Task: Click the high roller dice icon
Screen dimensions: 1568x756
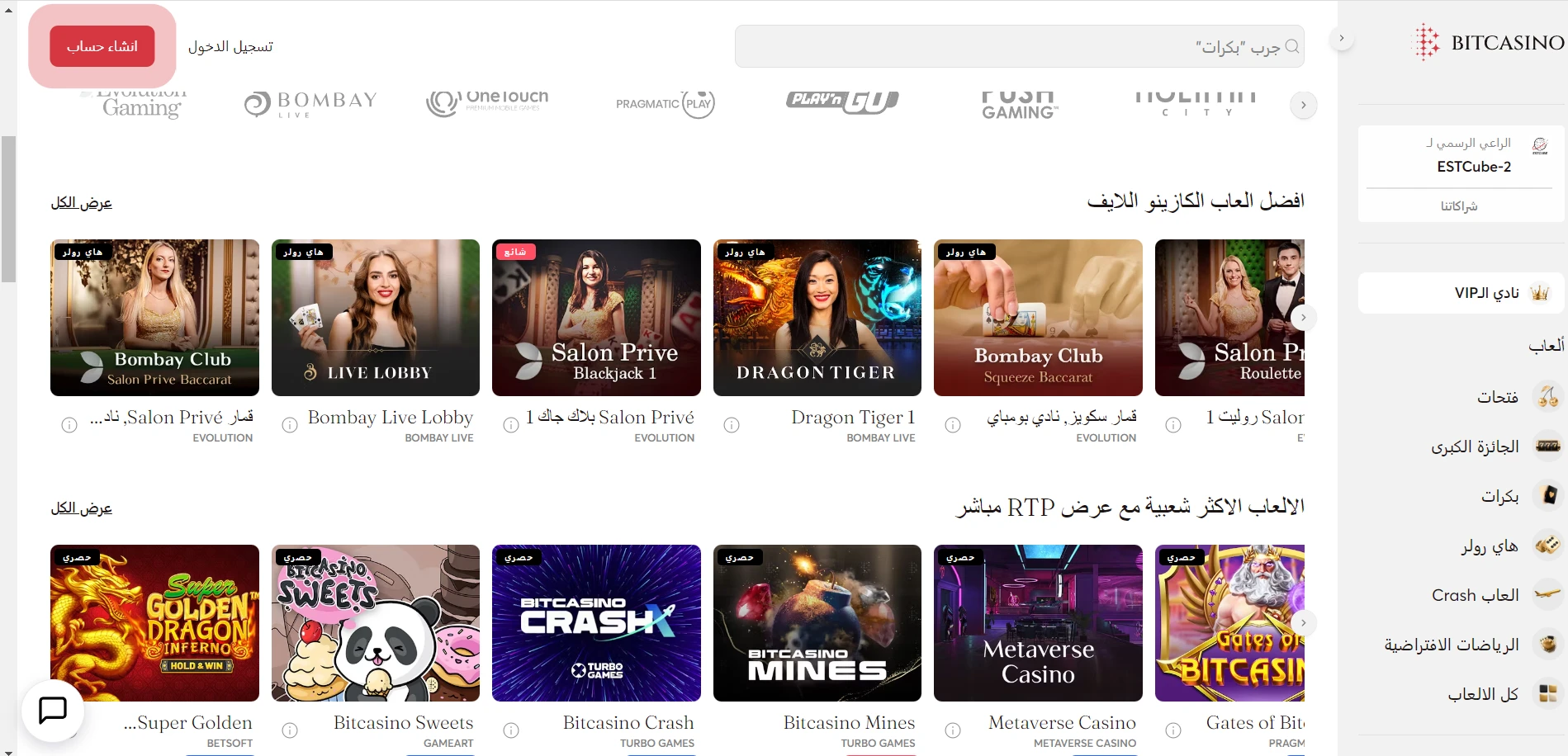Action: [x=1548, y=546]
